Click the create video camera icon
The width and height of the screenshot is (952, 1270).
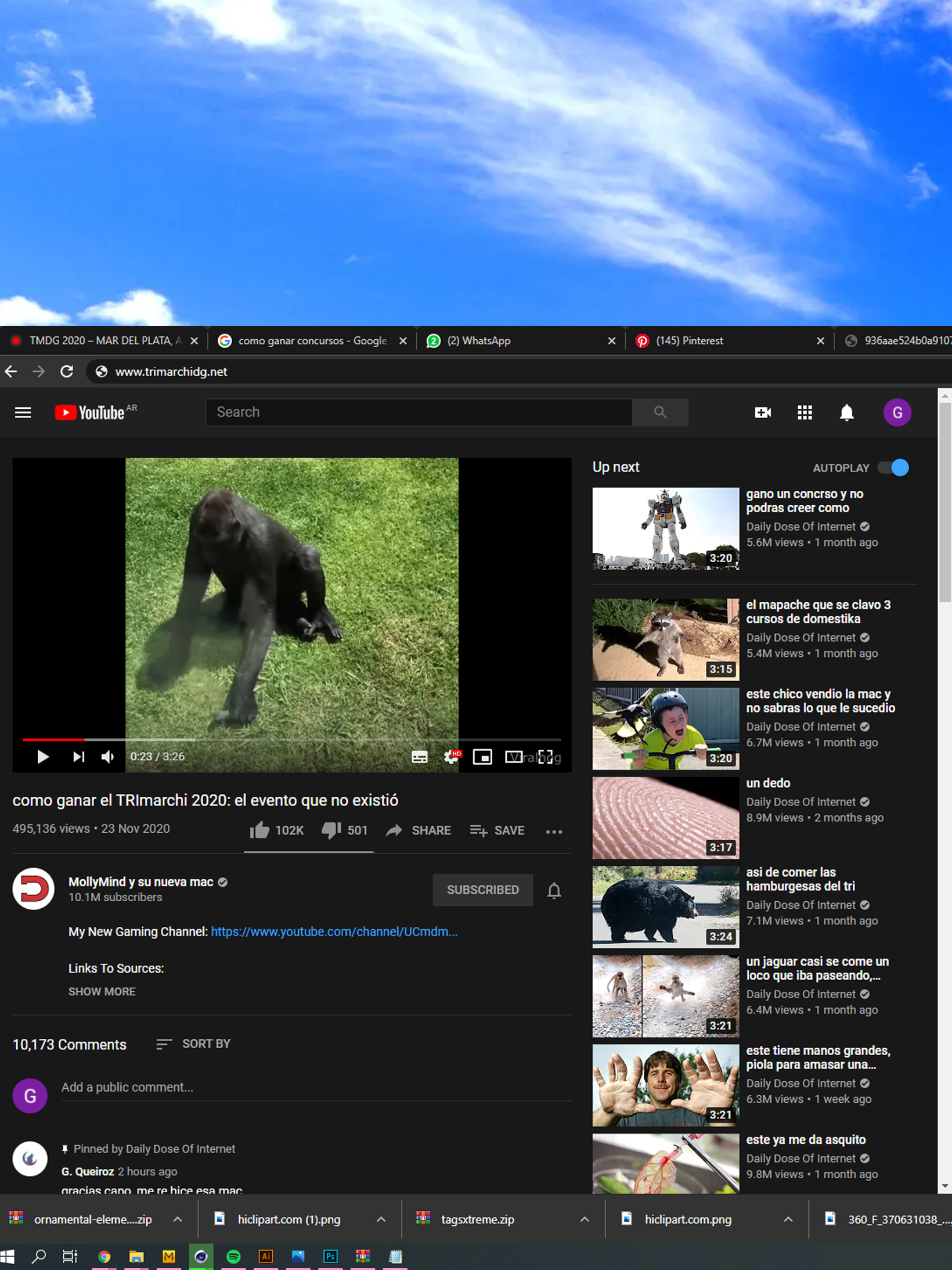pos(763,412)
